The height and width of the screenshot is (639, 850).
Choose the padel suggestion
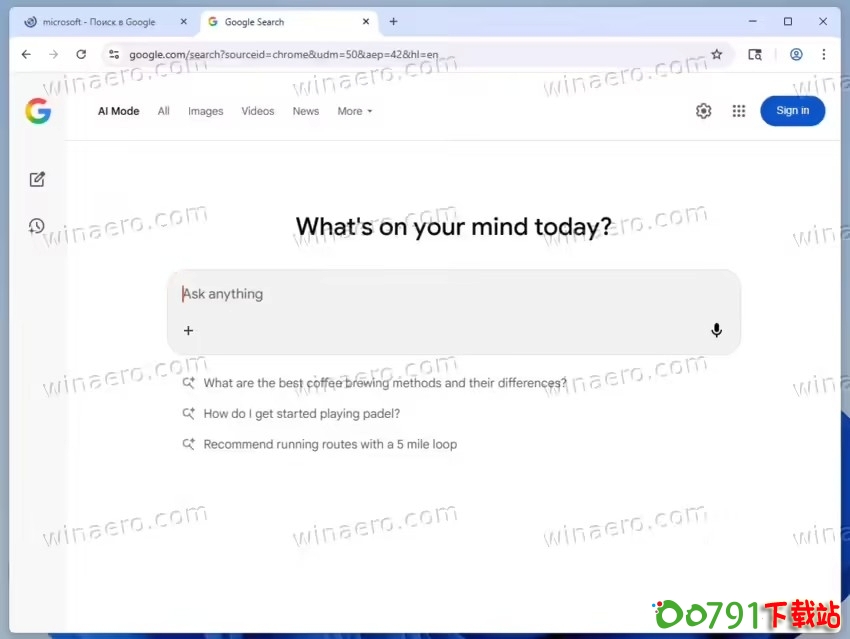(301, 414)
